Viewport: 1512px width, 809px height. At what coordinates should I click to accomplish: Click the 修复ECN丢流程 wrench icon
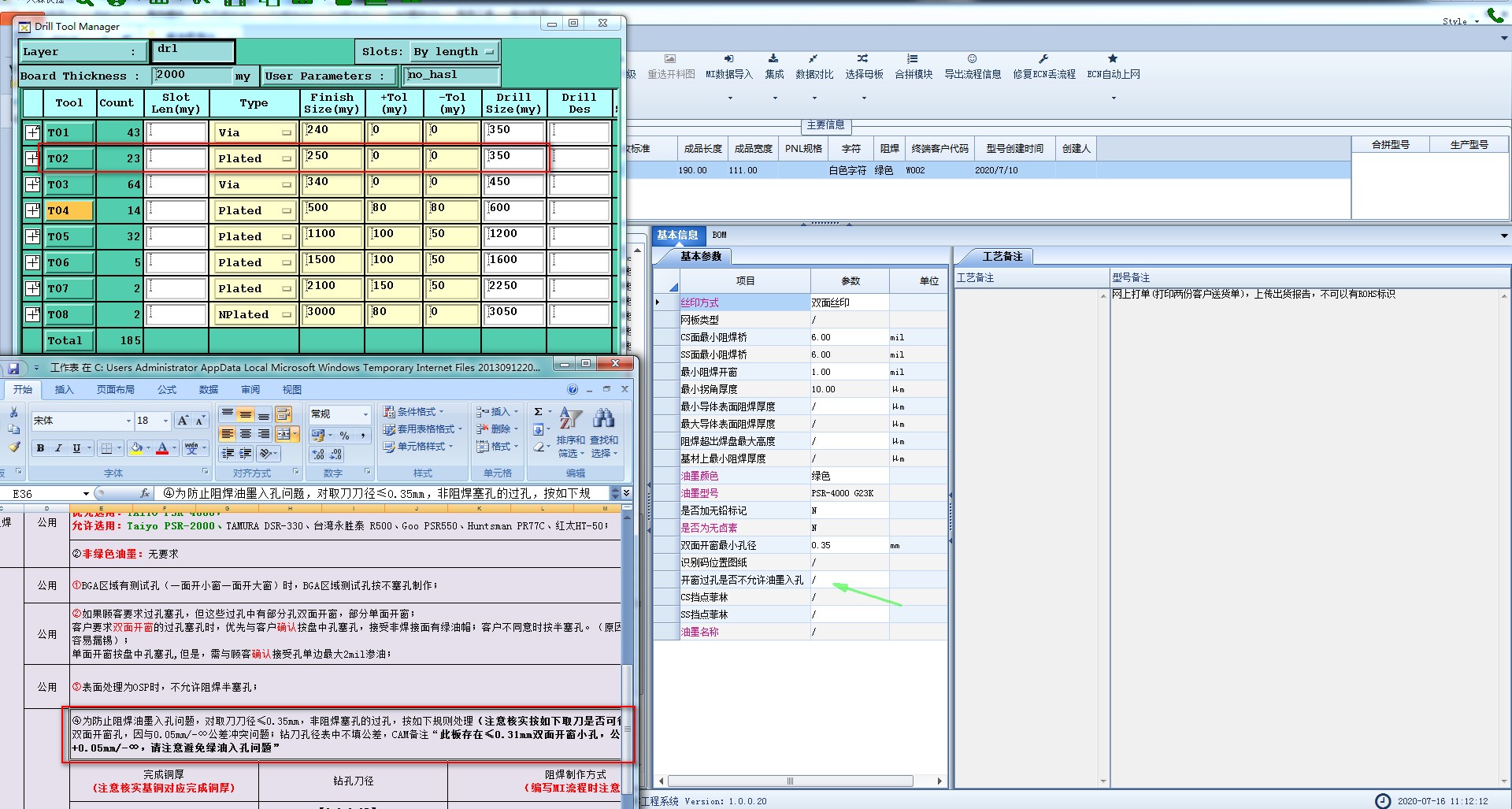1043,59
